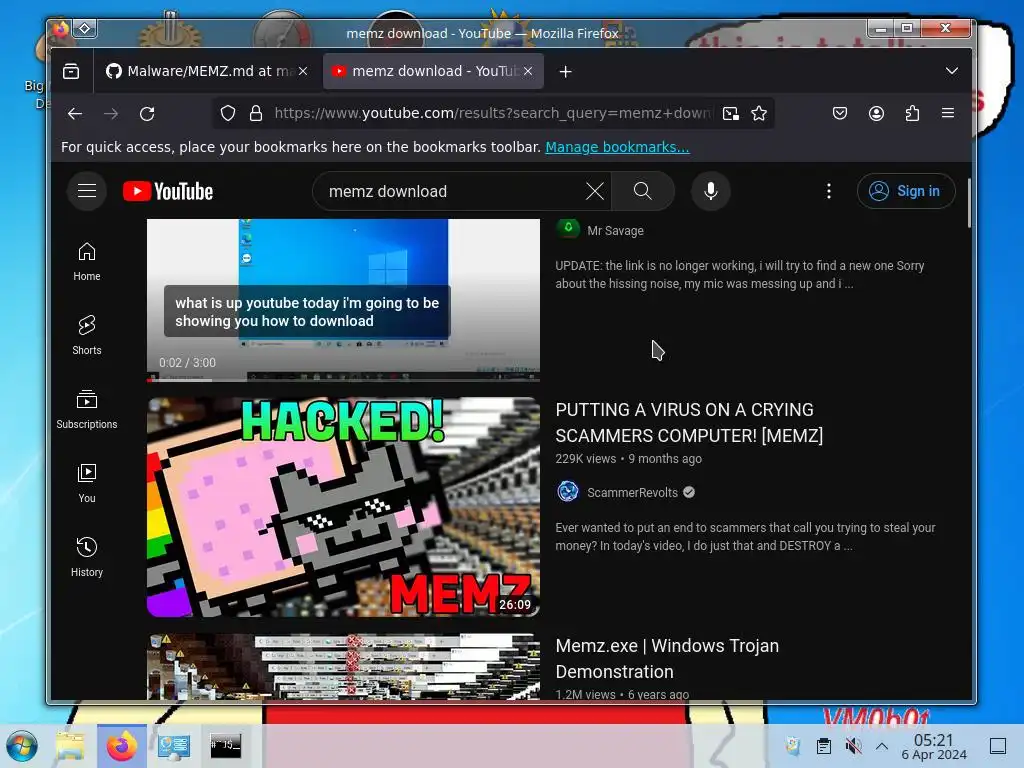Click the show desktop button in taskbar
This screenshot has height=768, width=1024.
pos(998,746)
